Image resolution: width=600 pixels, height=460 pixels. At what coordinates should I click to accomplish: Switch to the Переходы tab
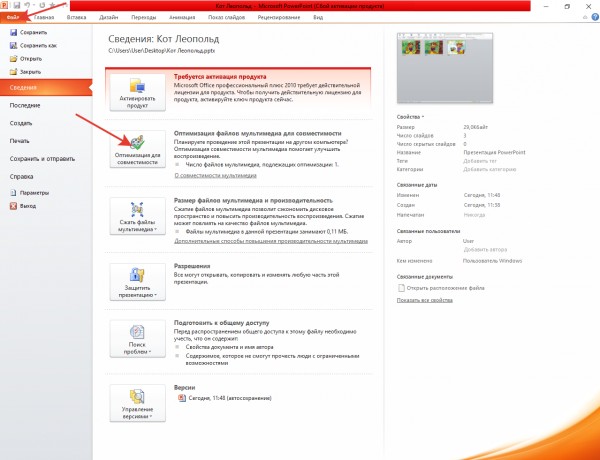[x=143, y=17]
